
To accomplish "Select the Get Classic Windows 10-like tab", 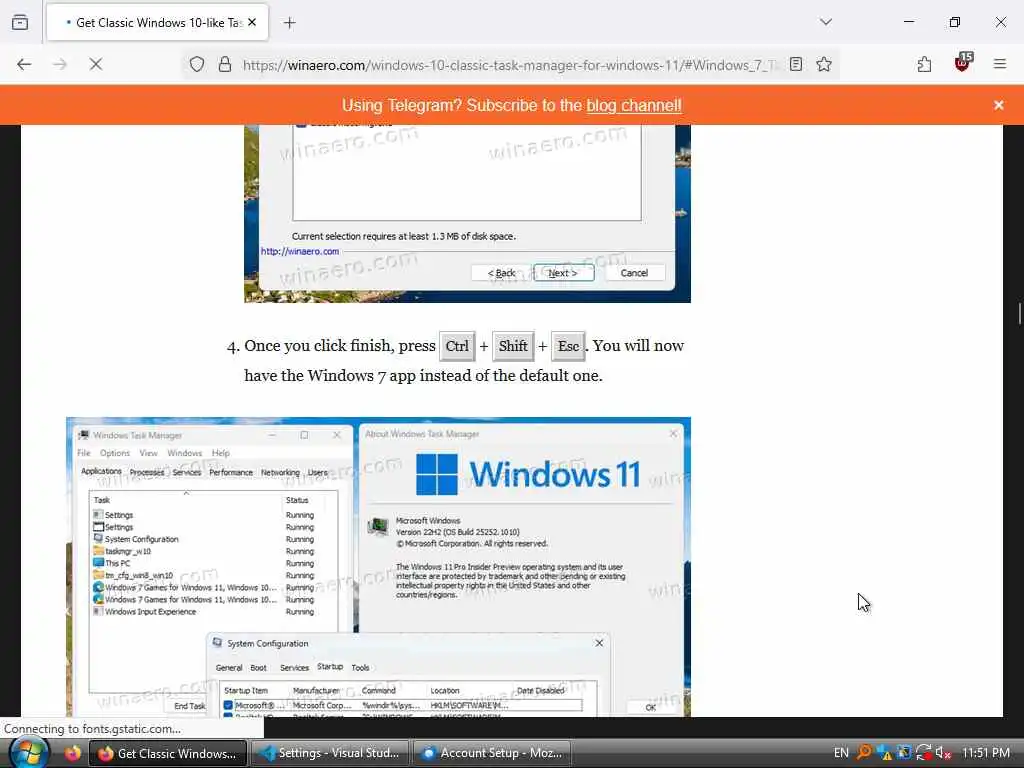I will pyautogui.click(x=157, y=22).
